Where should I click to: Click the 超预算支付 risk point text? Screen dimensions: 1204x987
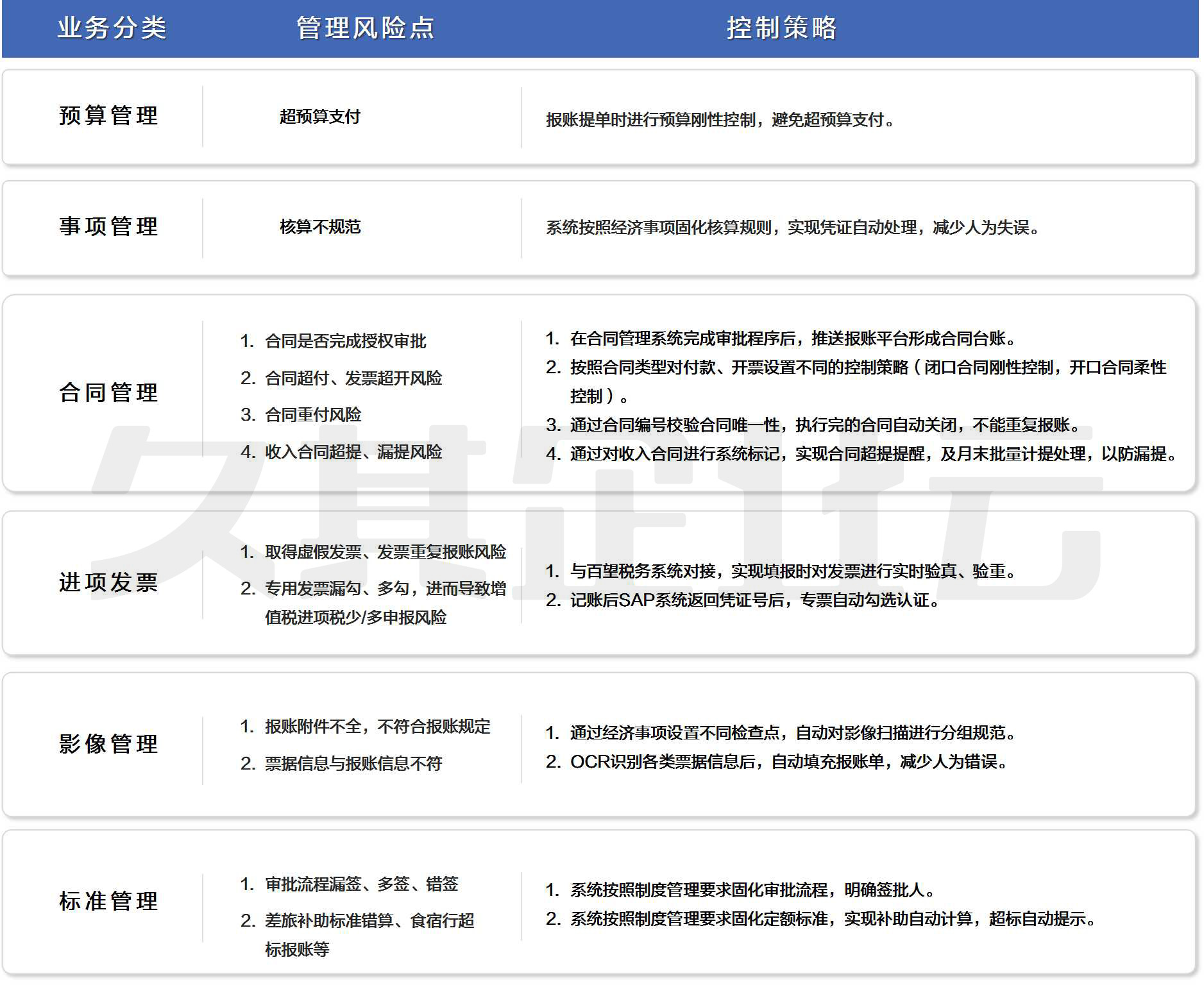point(319,117)
